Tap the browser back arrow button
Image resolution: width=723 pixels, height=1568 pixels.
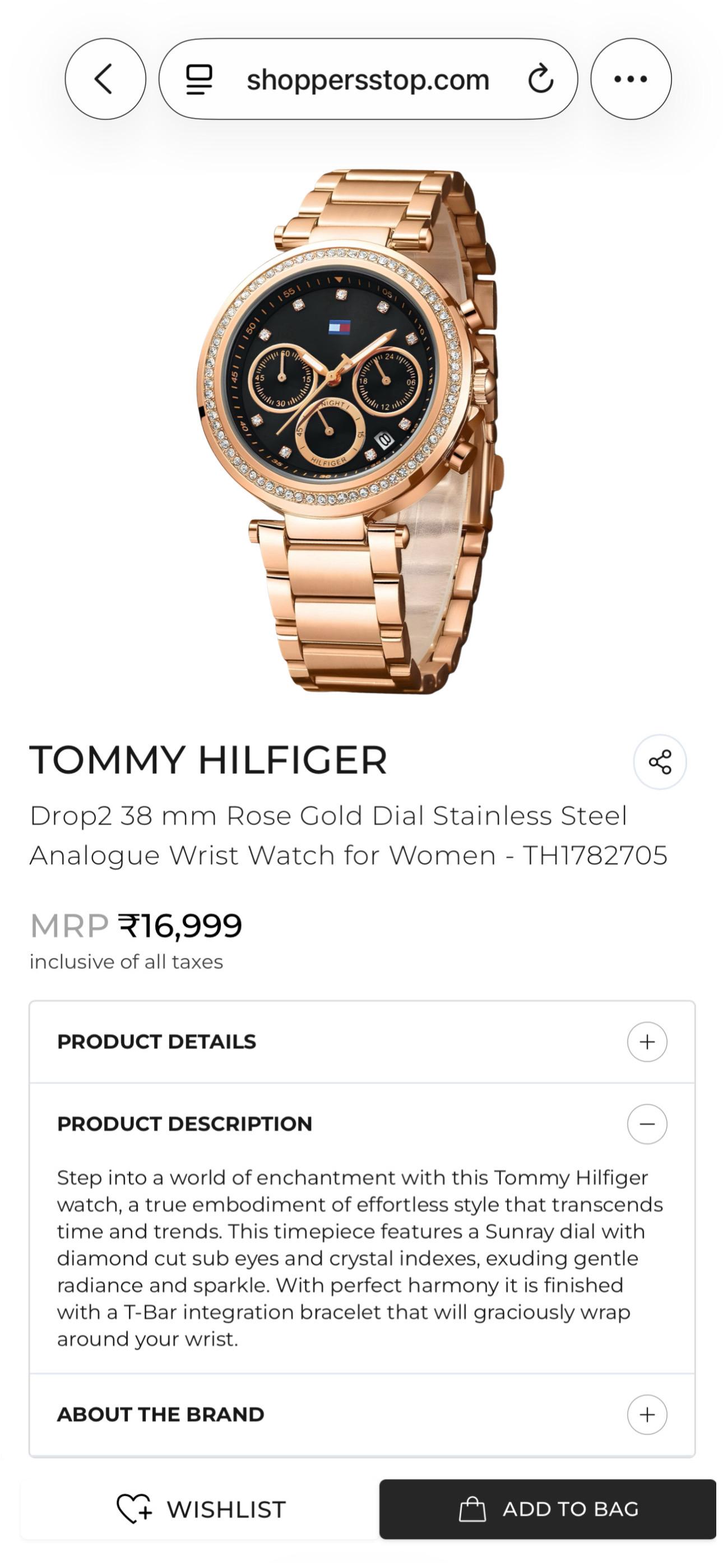(x=105, y=79)
